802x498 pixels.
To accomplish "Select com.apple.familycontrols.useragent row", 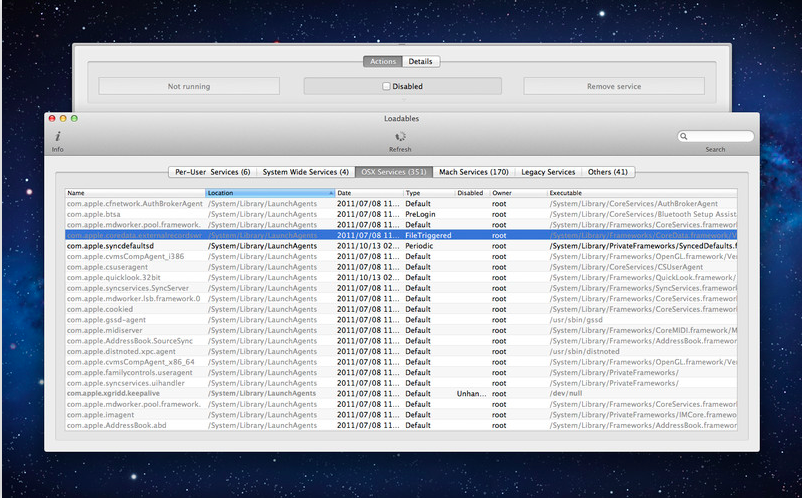I will click(x=401, y=373).
